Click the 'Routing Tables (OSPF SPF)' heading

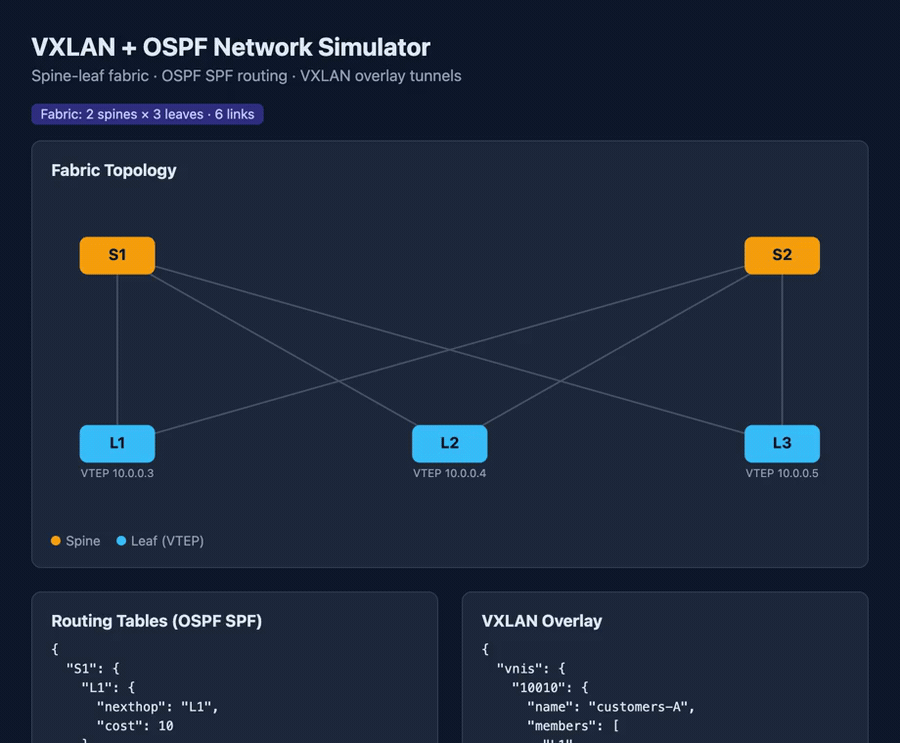pos(157,621)
